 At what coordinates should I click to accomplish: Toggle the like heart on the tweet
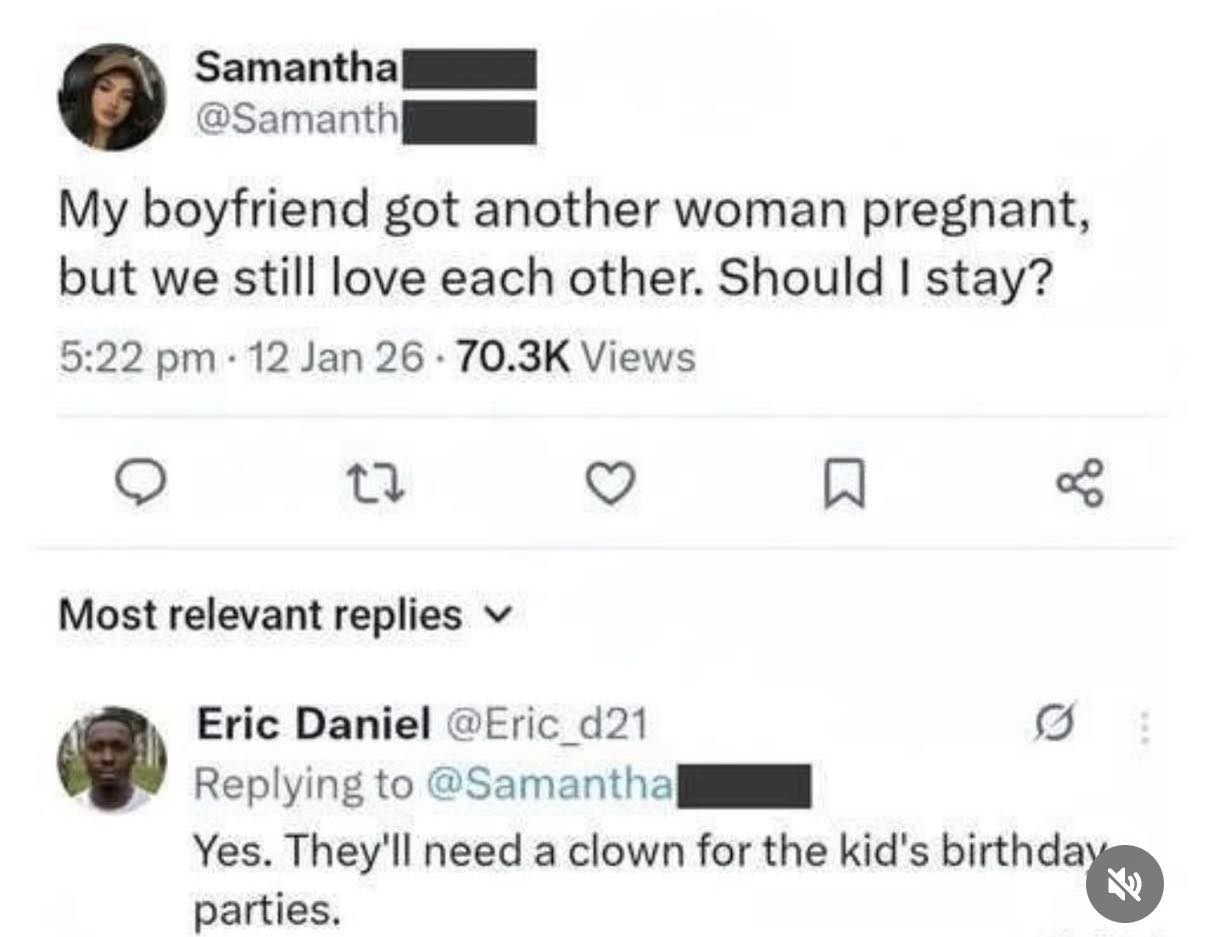click(611, 484)
